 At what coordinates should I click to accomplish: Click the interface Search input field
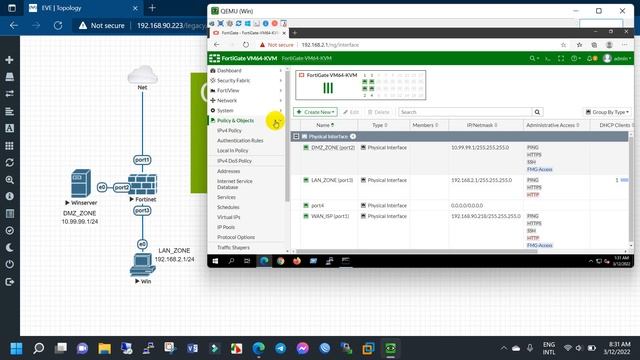click(465, 112)
